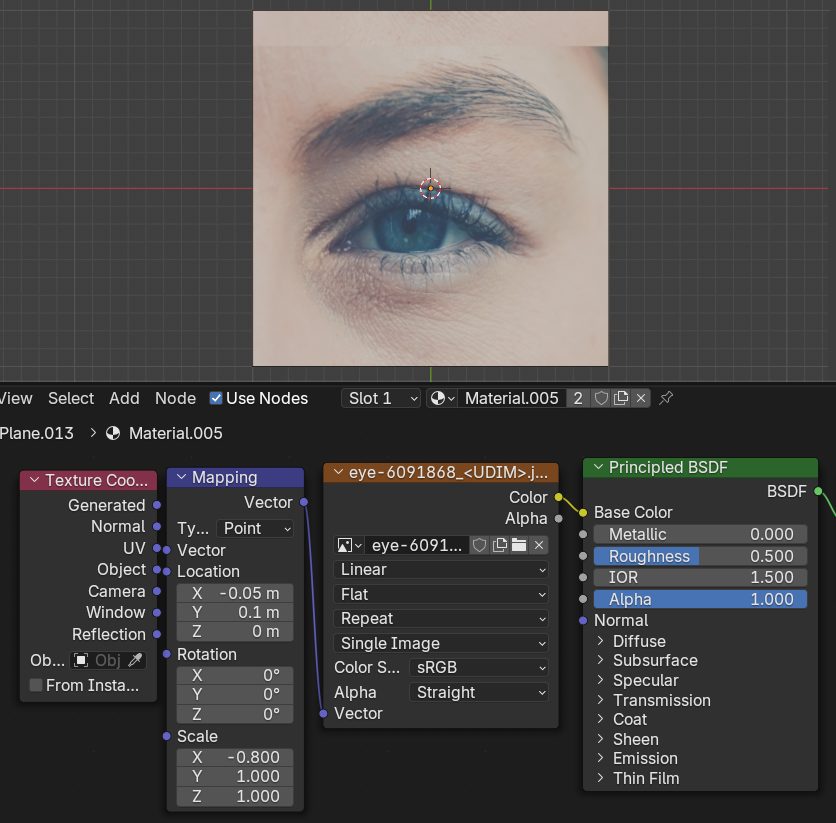Duplicate Material.005 with the new material icon

621,398
